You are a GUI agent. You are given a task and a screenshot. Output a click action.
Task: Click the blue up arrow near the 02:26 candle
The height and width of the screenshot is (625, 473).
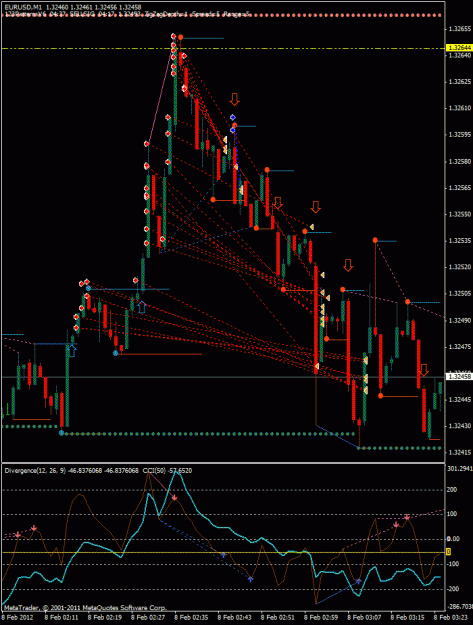(x=141, y=307)
